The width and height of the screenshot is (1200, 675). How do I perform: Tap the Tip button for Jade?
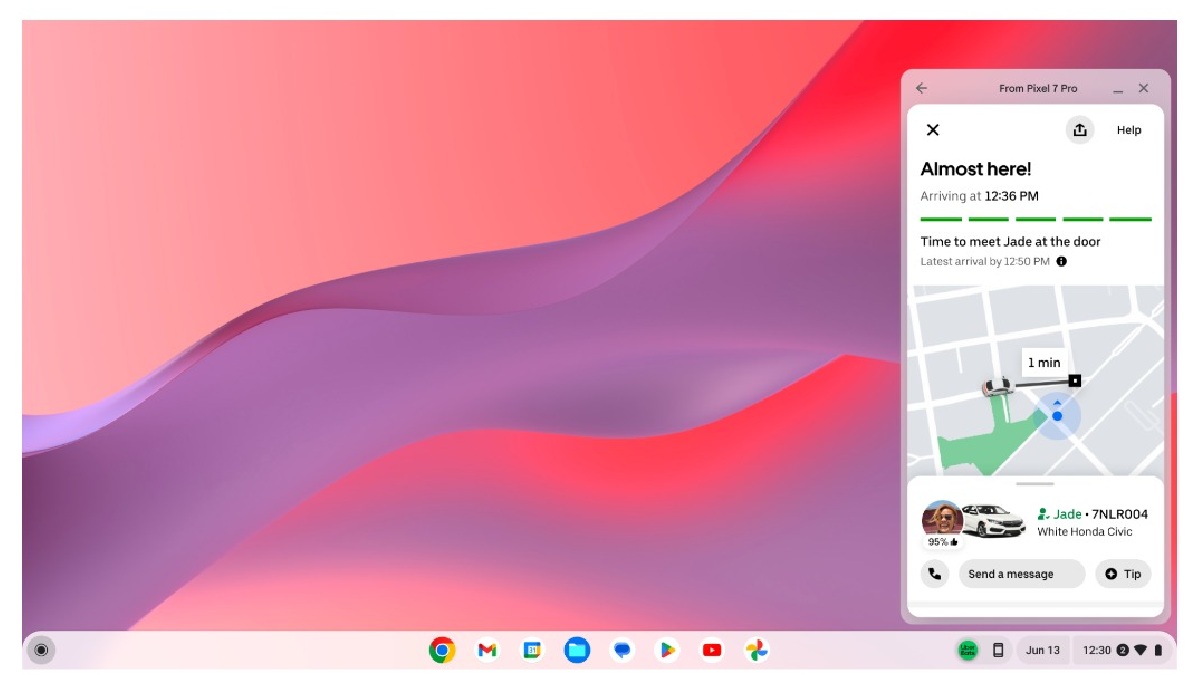pyautogui.click(x=1123, y=573)
